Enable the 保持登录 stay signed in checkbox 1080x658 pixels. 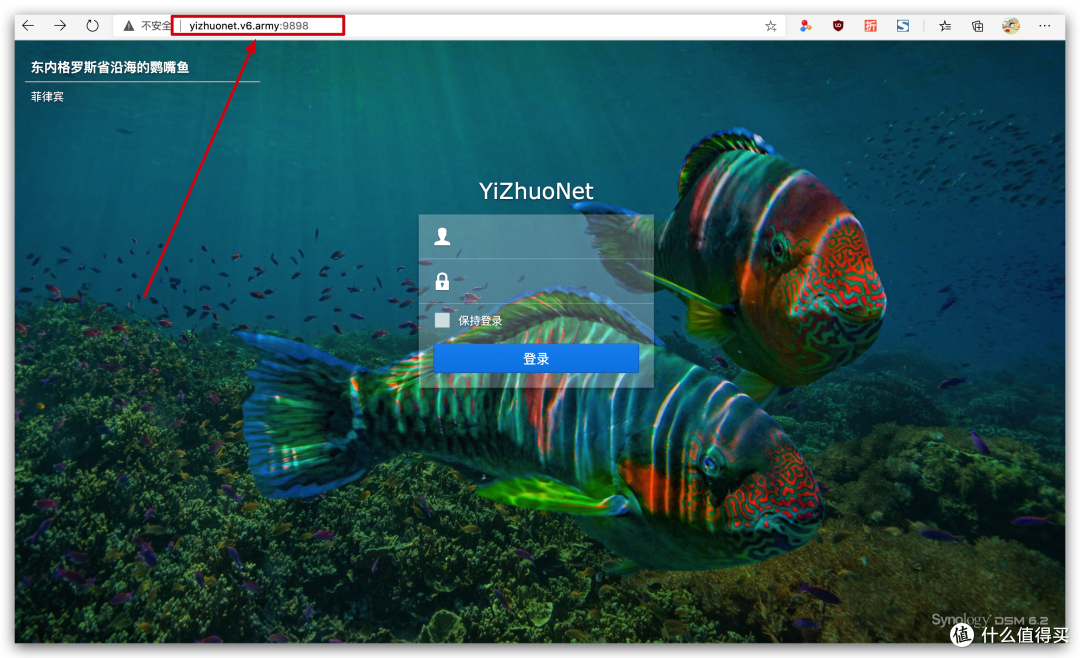(x=442, y=320)
